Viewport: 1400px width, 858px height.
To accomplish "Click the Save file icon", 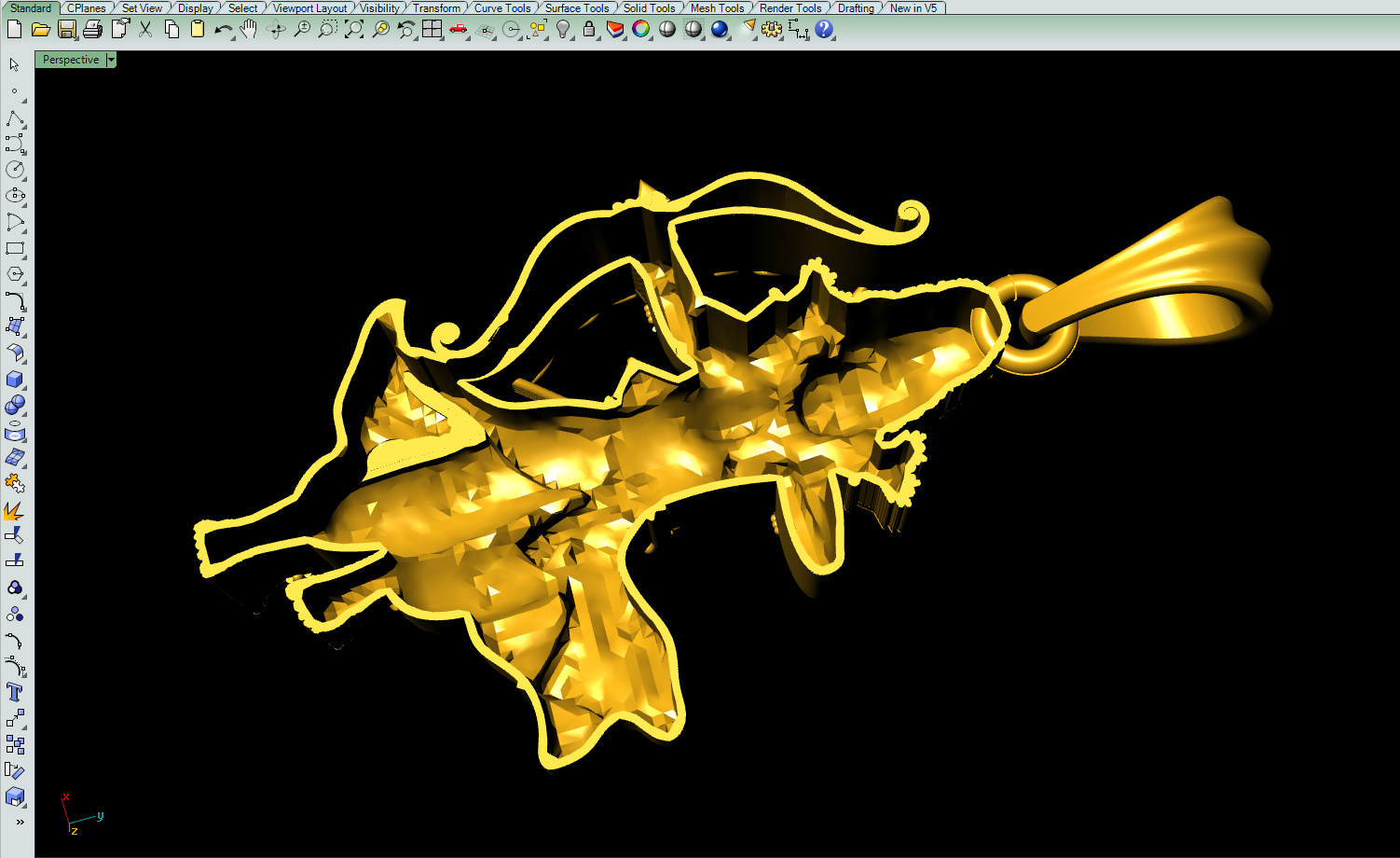I will 66,30.
